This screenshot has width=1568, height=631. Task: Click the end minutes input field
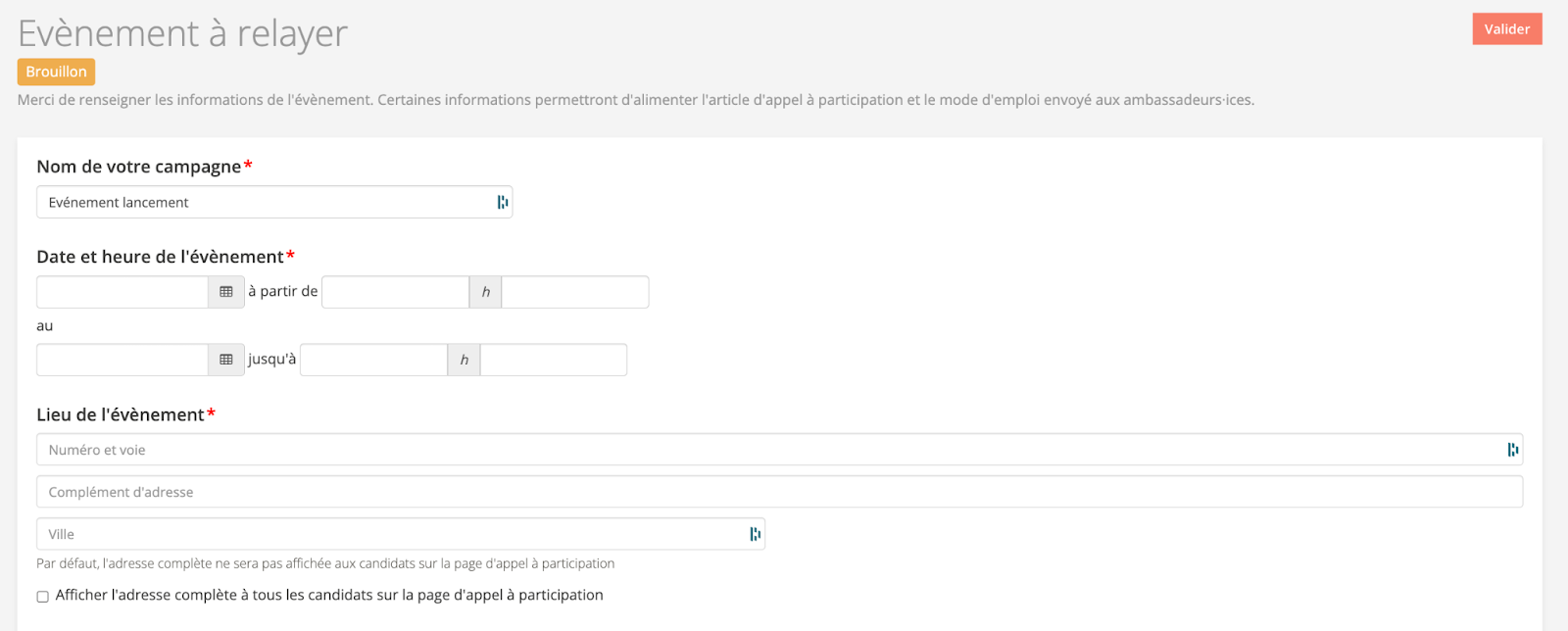pos(553,360)
